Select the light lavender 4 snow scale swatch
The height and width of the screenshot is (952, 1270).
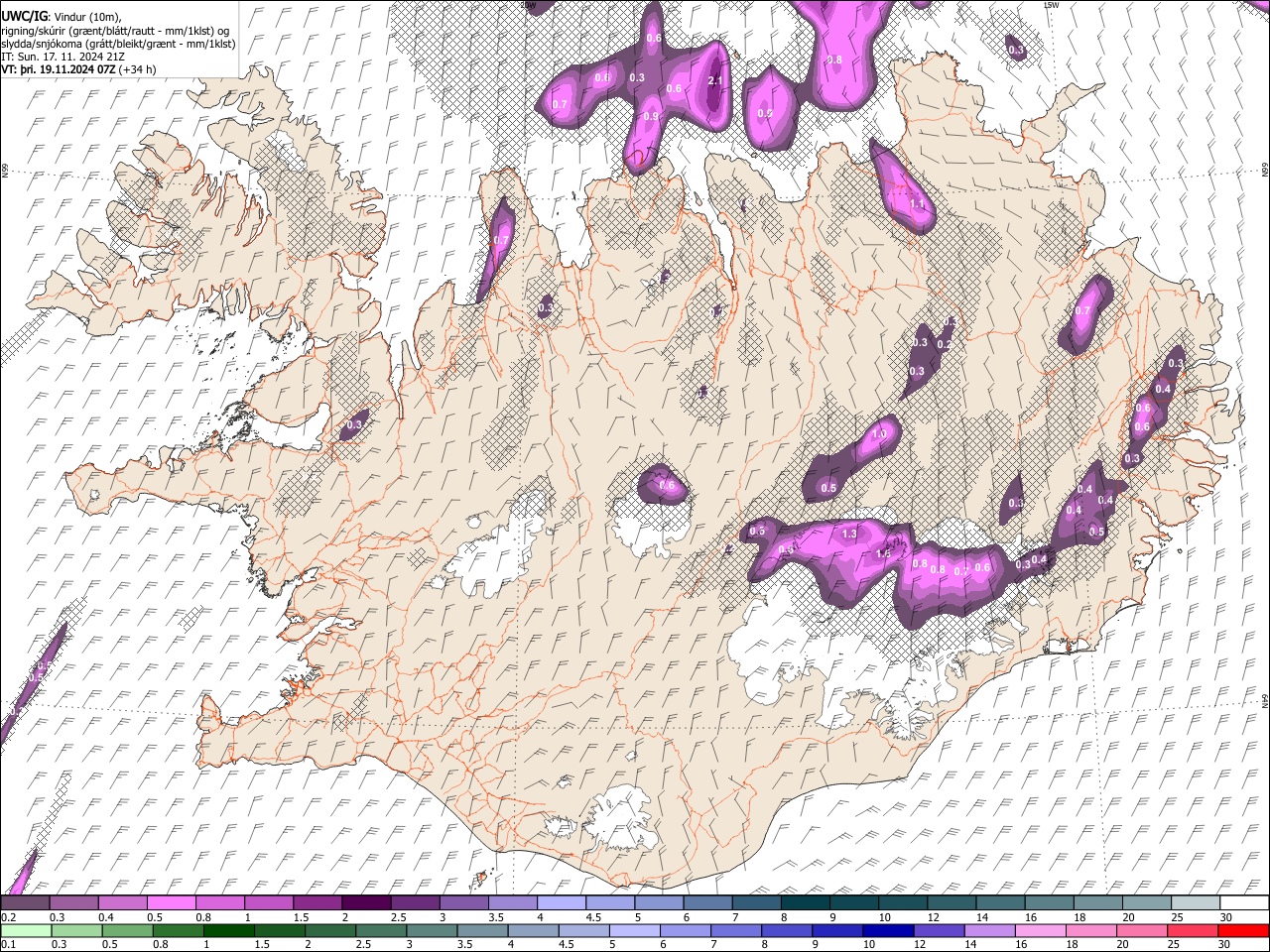[x=562, y=903]
